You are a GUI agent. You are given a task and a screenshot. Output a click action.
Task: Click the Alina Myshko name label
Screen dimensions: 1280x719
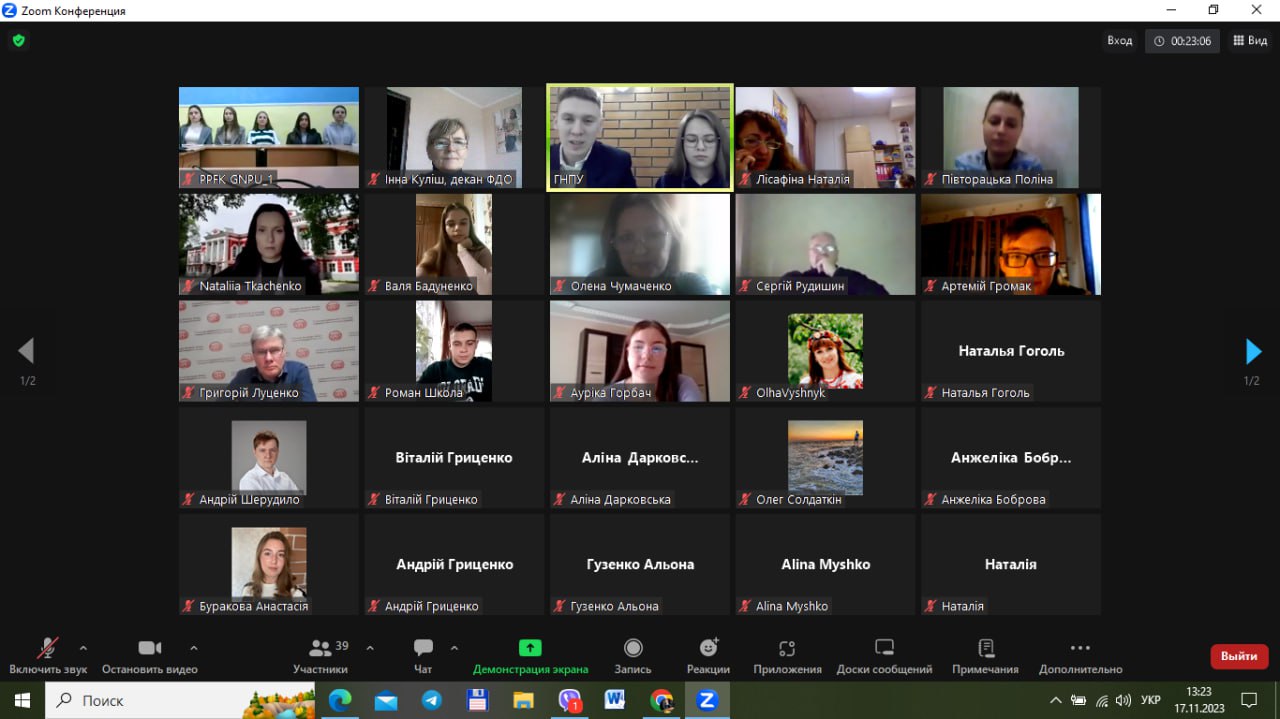click(792, 607)
